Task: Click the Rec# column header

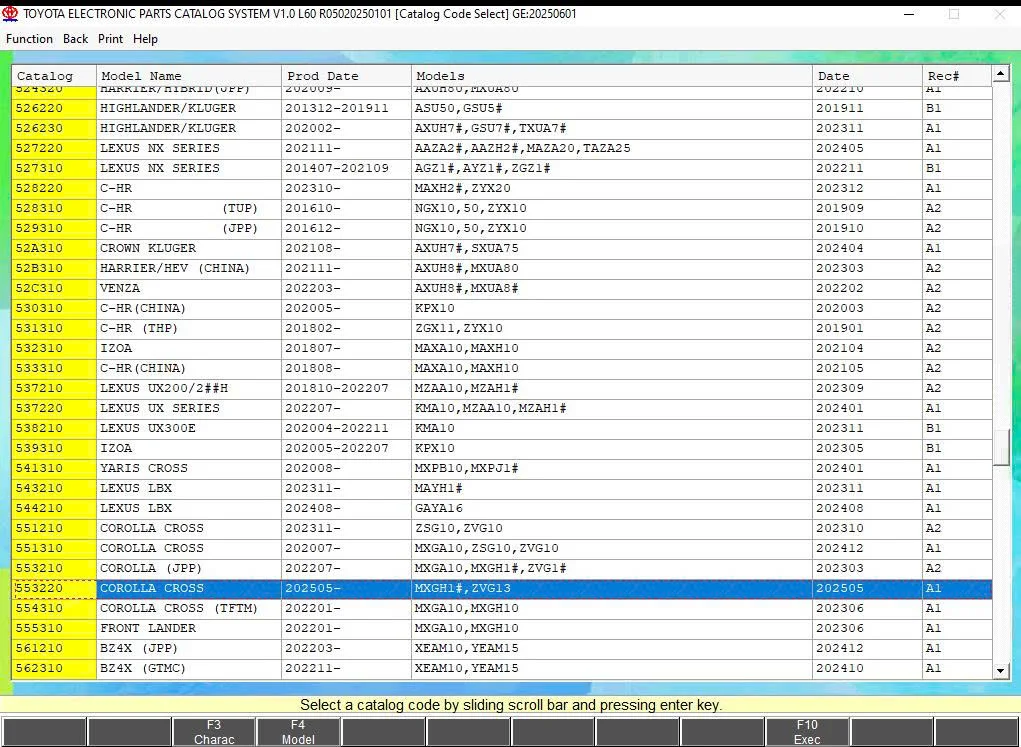Action: 958,76
